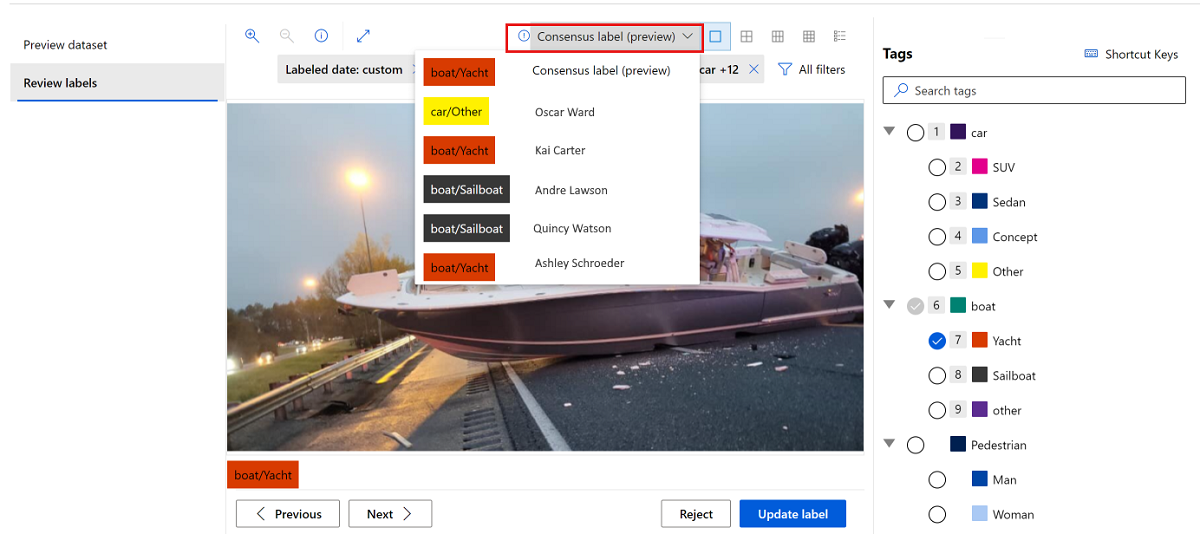Select the Sailboat tag radio button
This screenshot has height=534, width=1200.
tap(937, 376)
